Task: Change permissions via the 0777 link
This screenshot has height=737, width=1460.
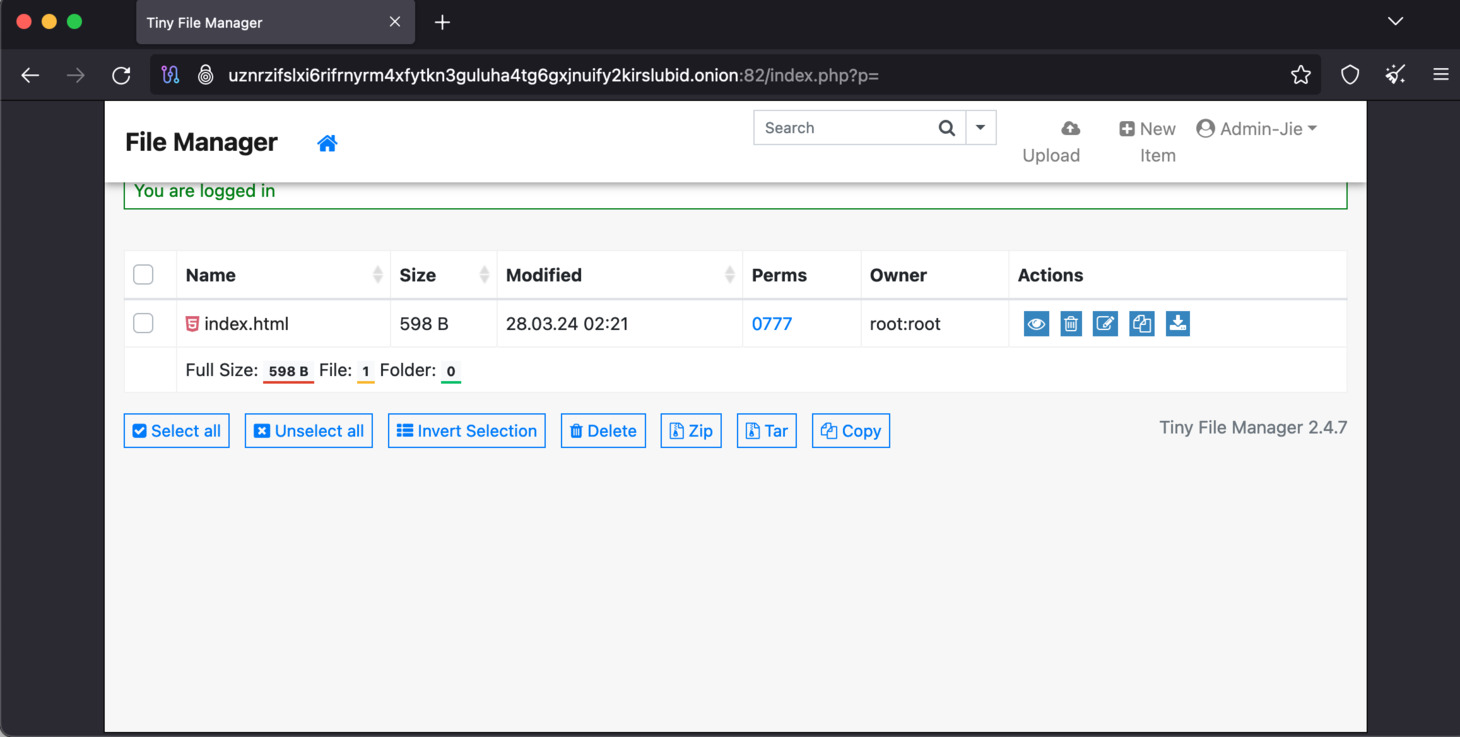Action: pos(772,324)
